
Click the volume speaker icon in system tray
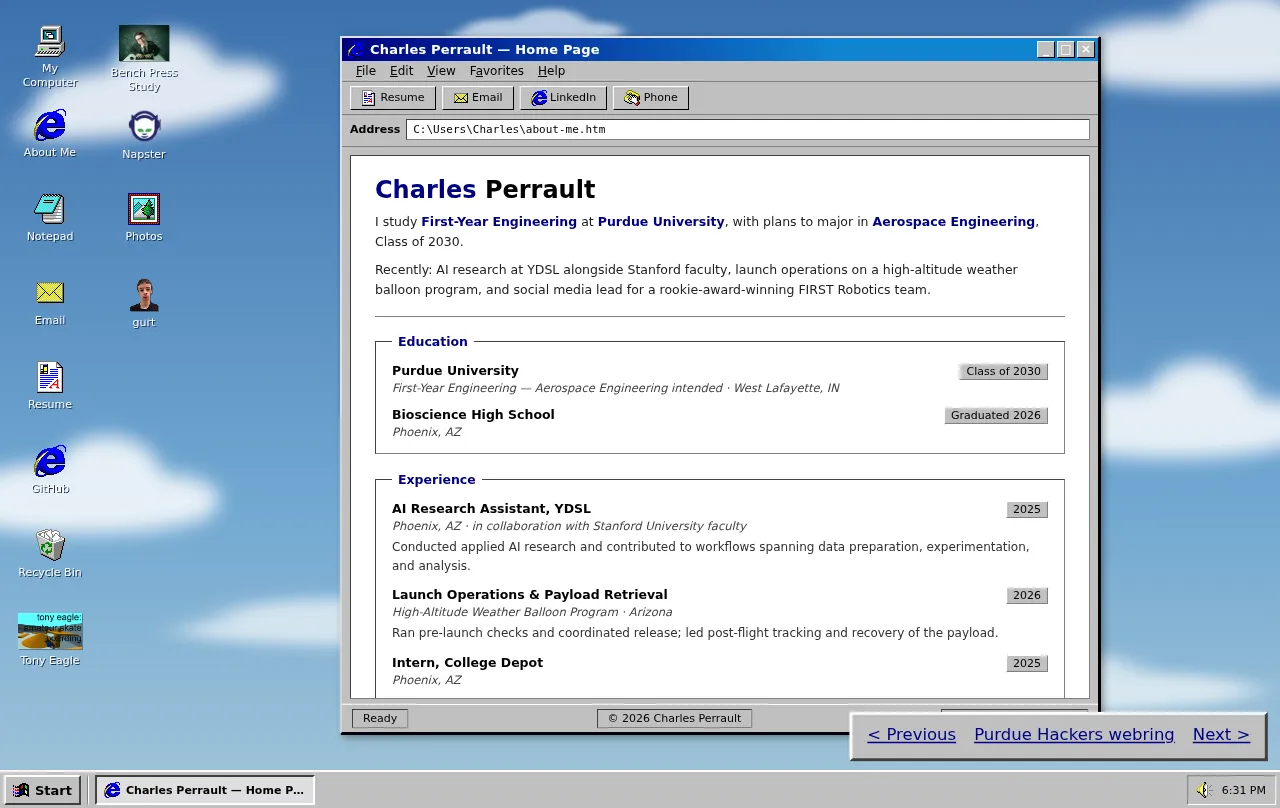point(1205,790)
